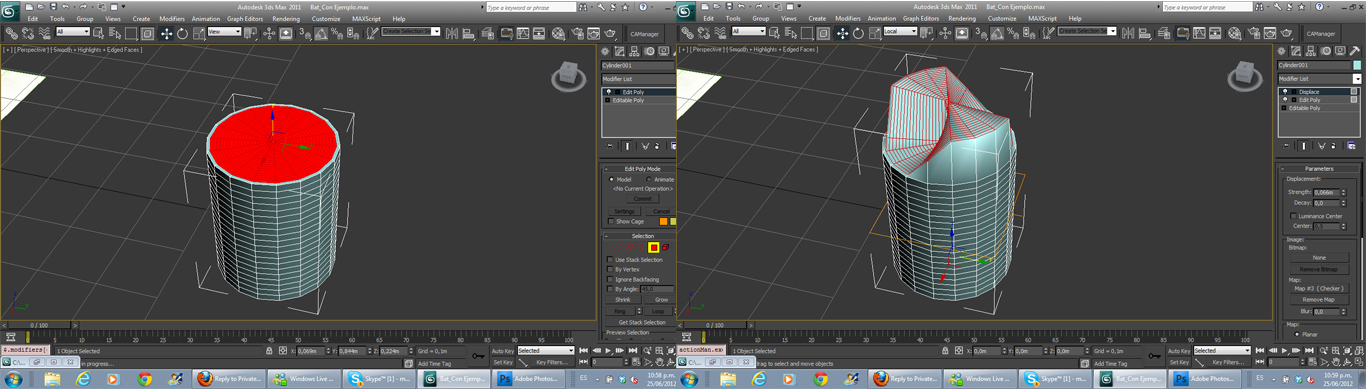Open Customize menu in left window
The image size is (1366, 389).
[326, 18]
